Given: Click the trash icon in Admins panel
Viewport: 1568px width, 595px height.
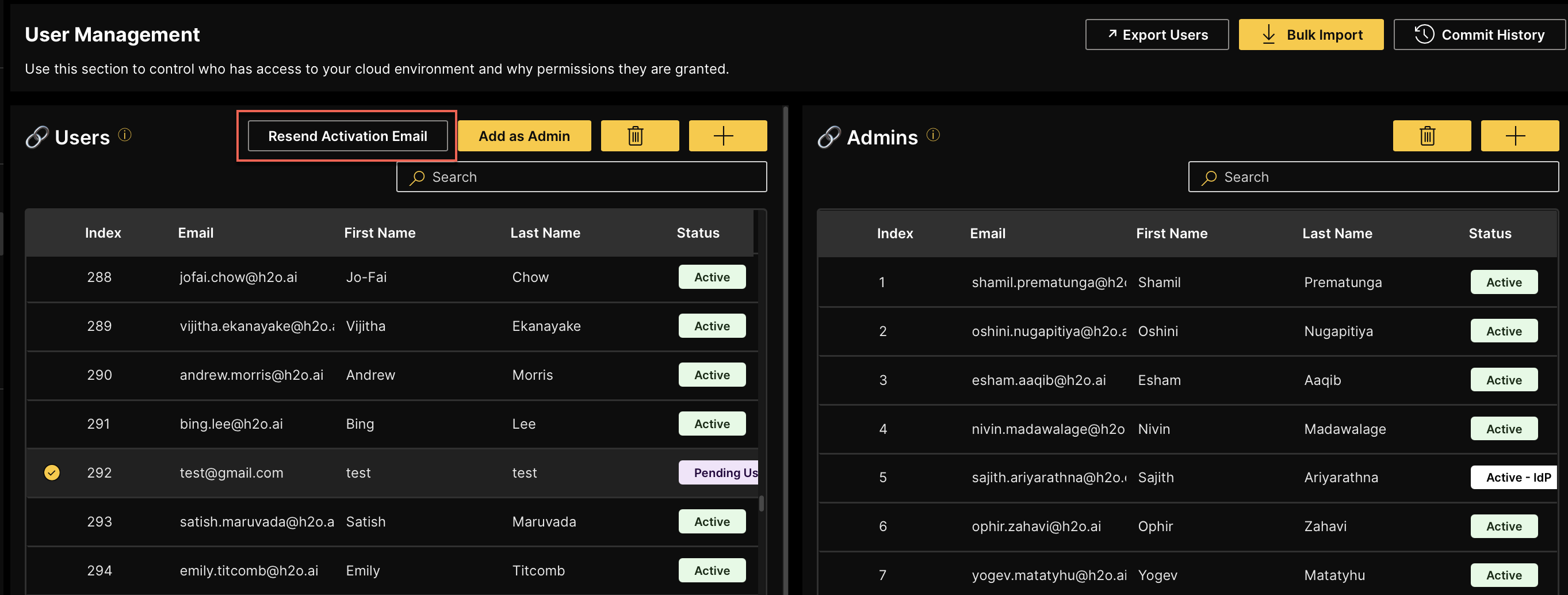Looking at the screenshot, I should click(1431, 136).
